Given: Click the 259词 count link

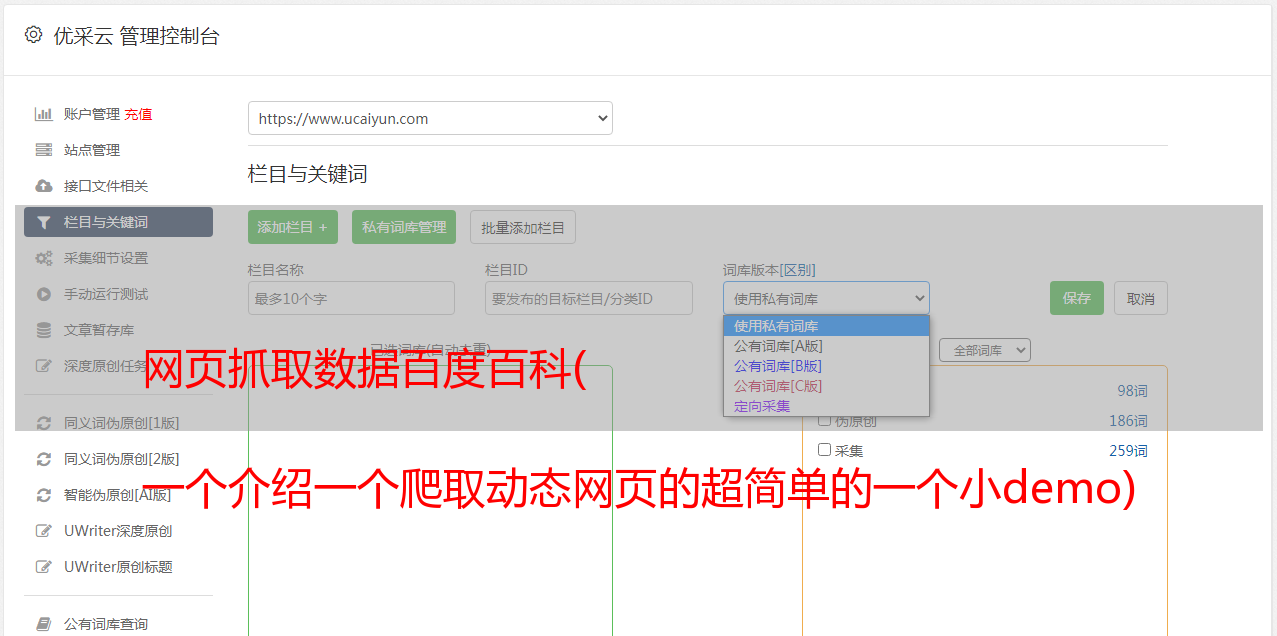Looking at the screenshot, I should [x=1128, y=451].
